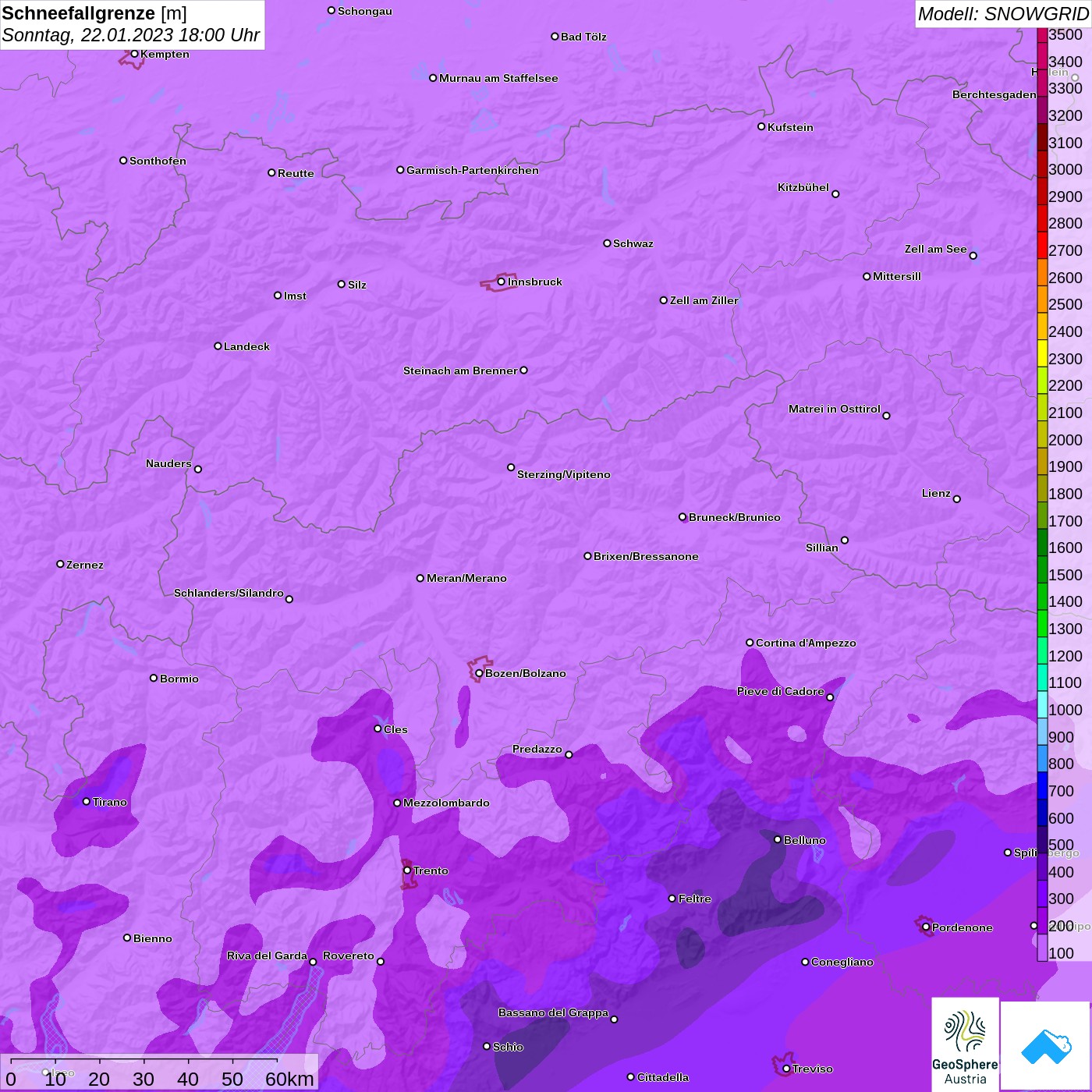
Task: Select the 2300 m yellow legend swatch
Action: click(1042, 353)
